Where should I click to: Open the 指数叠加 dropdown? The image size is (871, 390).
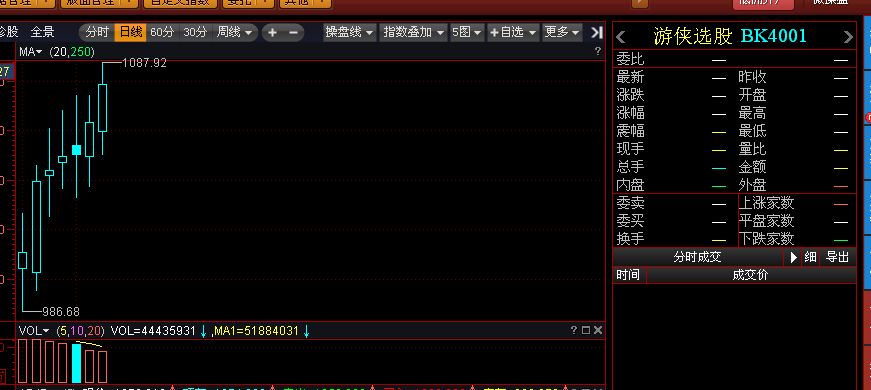coord(414,32)
